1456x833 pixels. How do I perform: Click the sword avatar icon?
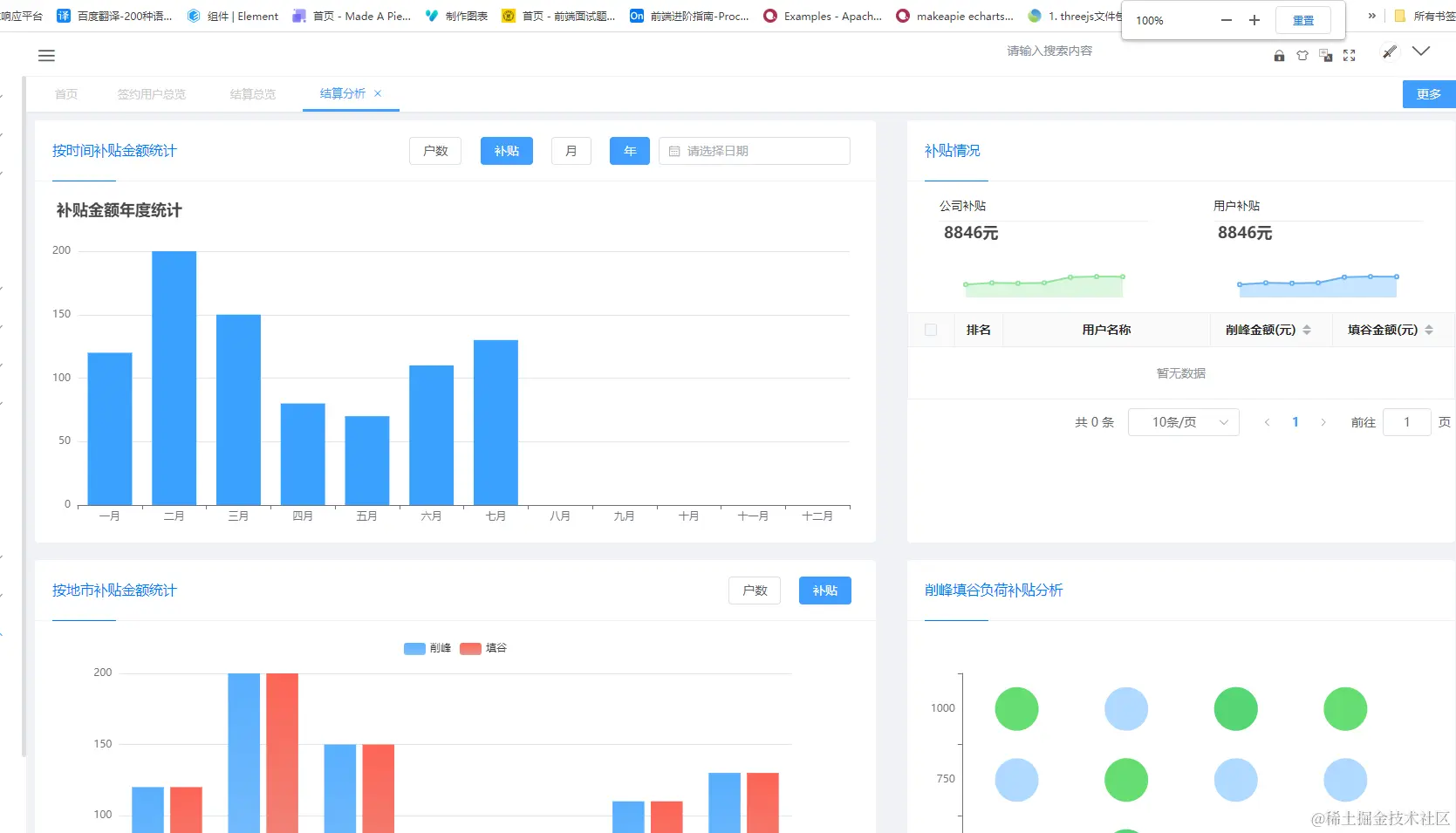[1390, 52]
